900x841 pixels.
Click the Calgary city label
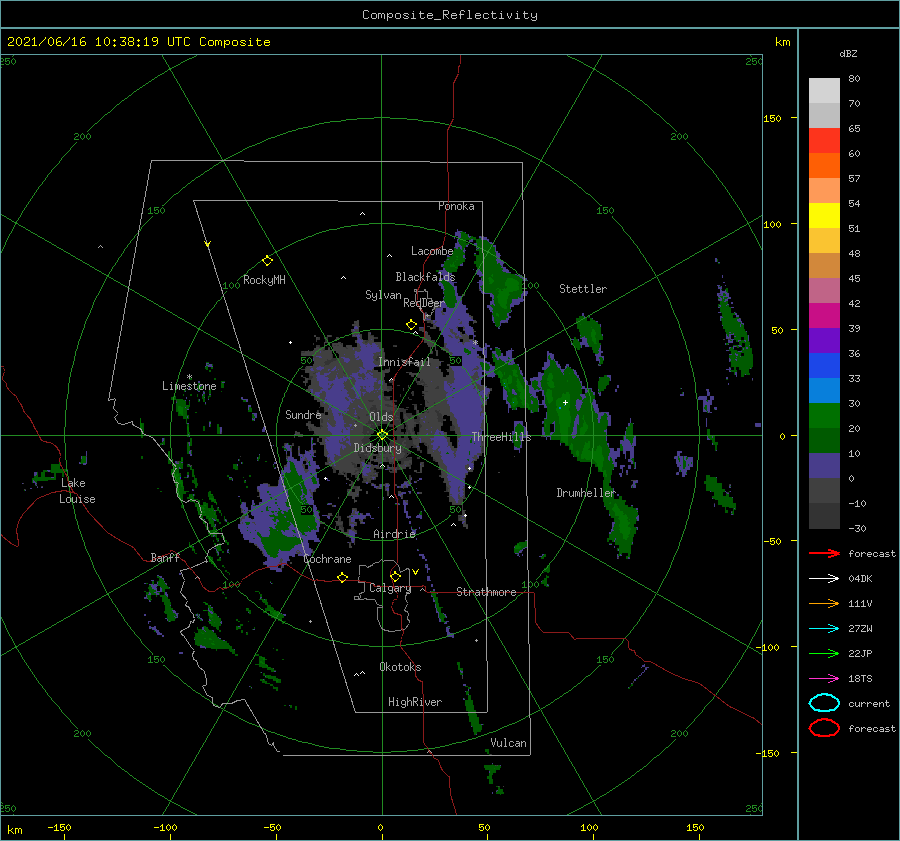click(390, 588)
